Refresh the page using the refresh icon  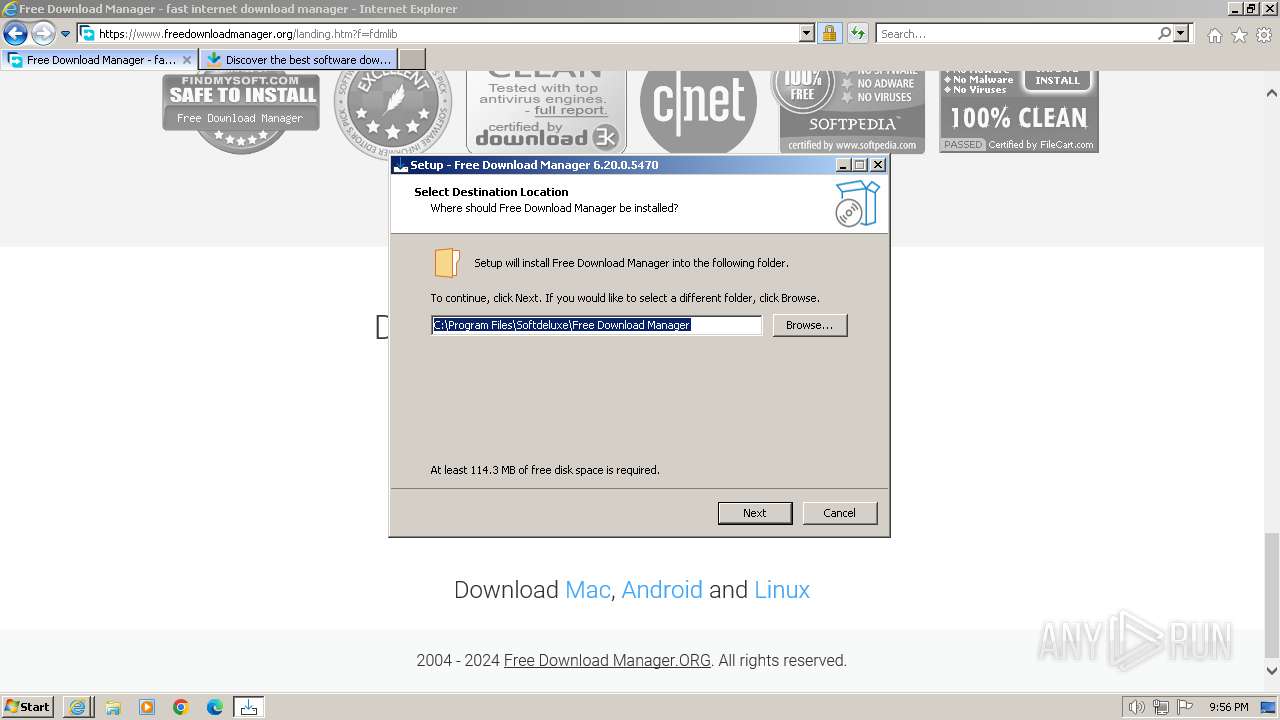tap(857, 34)
